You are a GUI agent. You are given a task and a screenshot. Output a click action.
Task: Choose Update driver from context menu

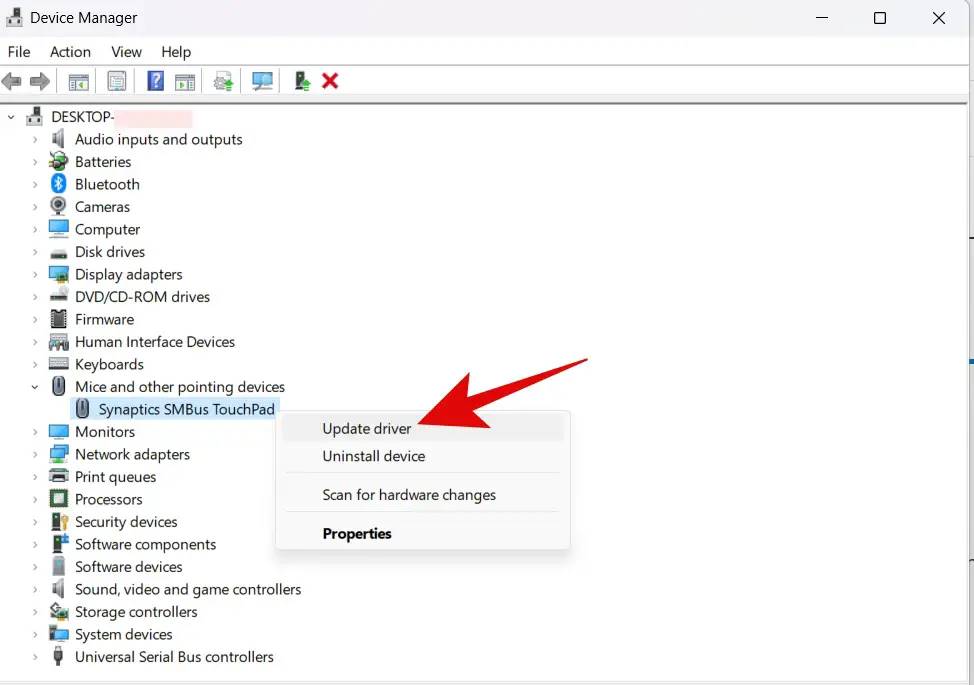coord(423,429)
